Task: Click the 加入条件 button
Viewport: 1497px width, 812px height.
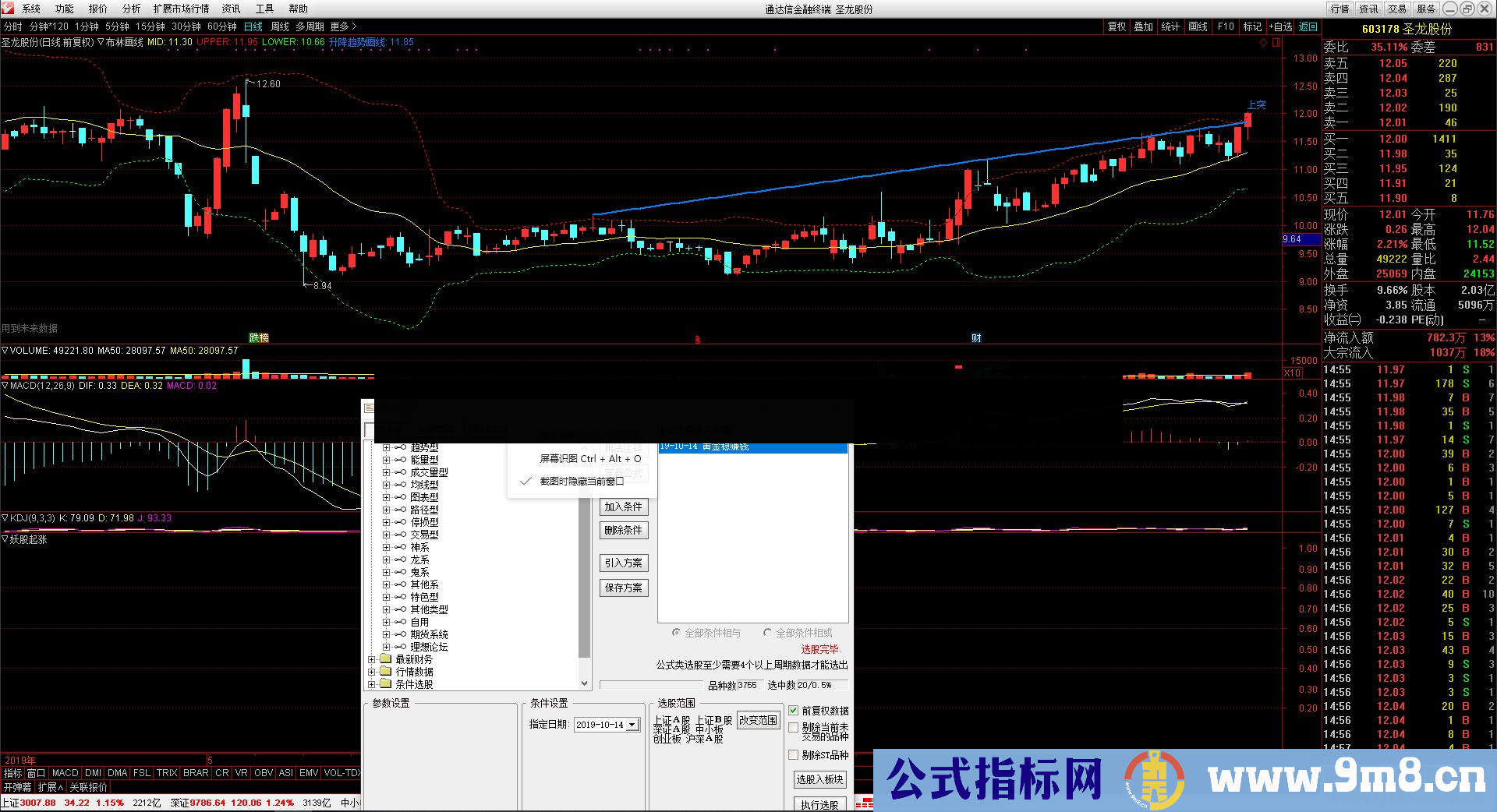Action: pyautogui.click(x=624, y=507)
